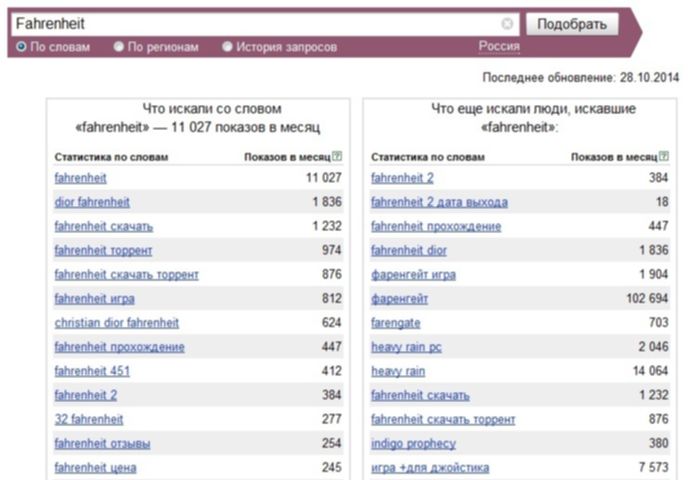Screen dimensions: 688x480
Task: Open the 'игра +для джойстика' link
Action: pyautogui.click(x=430, y=468)
